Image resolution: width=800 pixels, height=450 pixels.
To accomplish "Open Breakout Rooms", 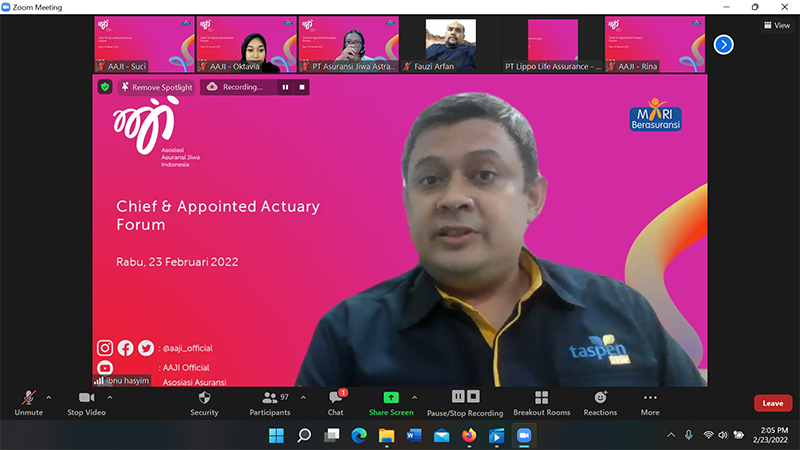I will [x=541, y=403].
